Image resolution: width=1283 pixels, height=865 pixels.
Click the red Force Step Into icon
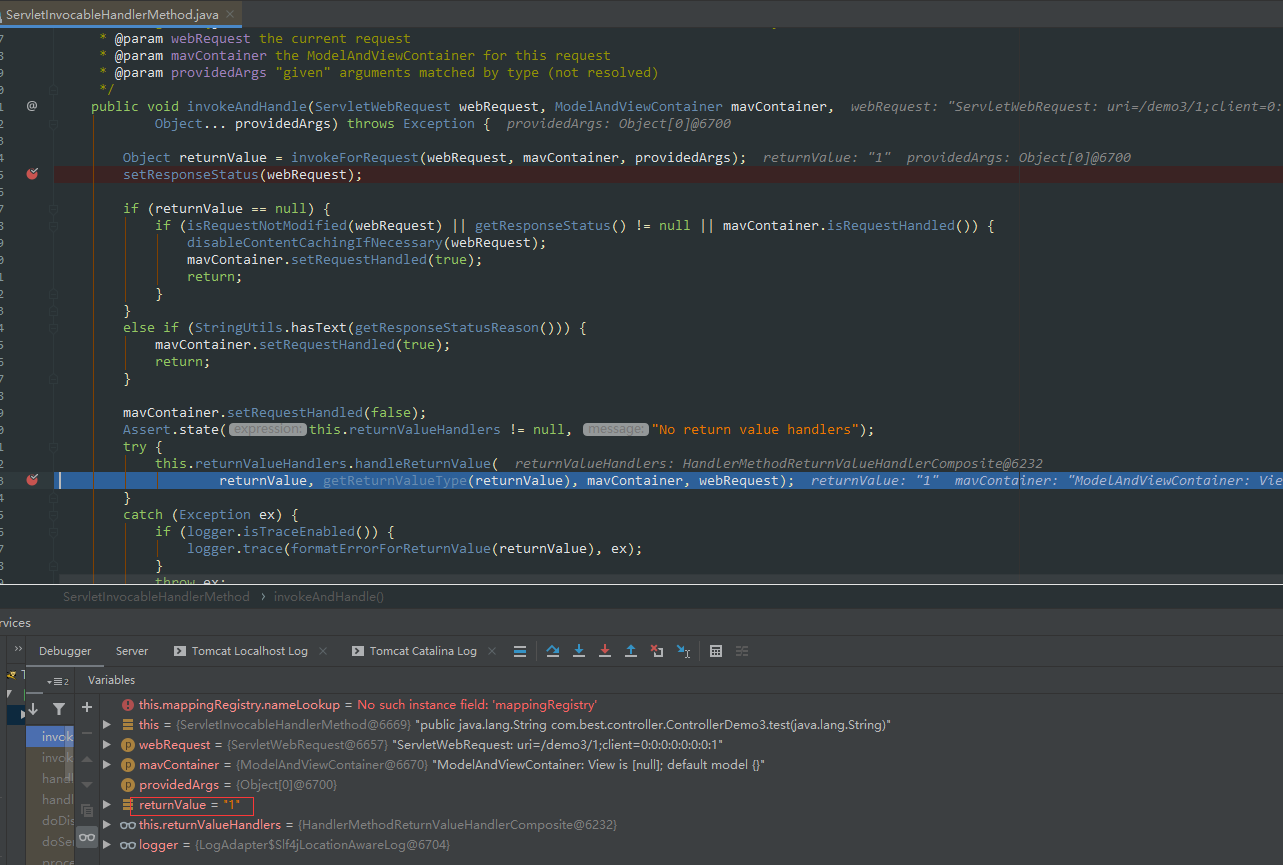pos(605,651)
